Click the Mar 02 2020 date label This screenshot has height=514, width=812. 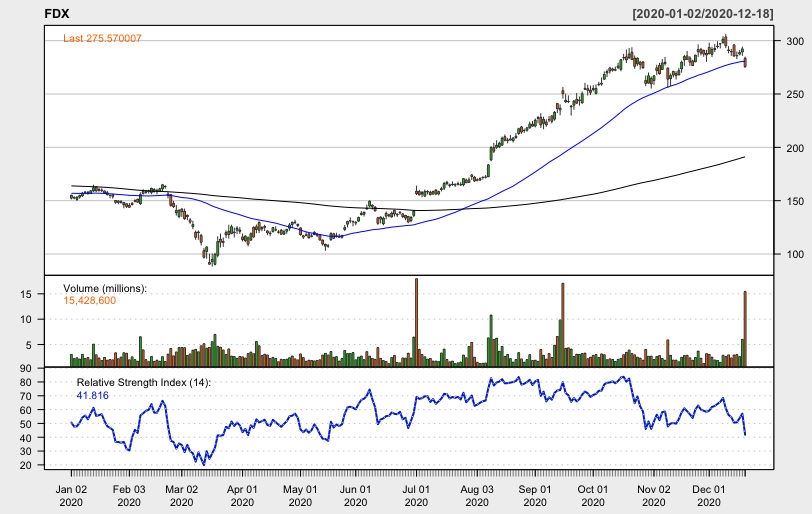point(182,495)
